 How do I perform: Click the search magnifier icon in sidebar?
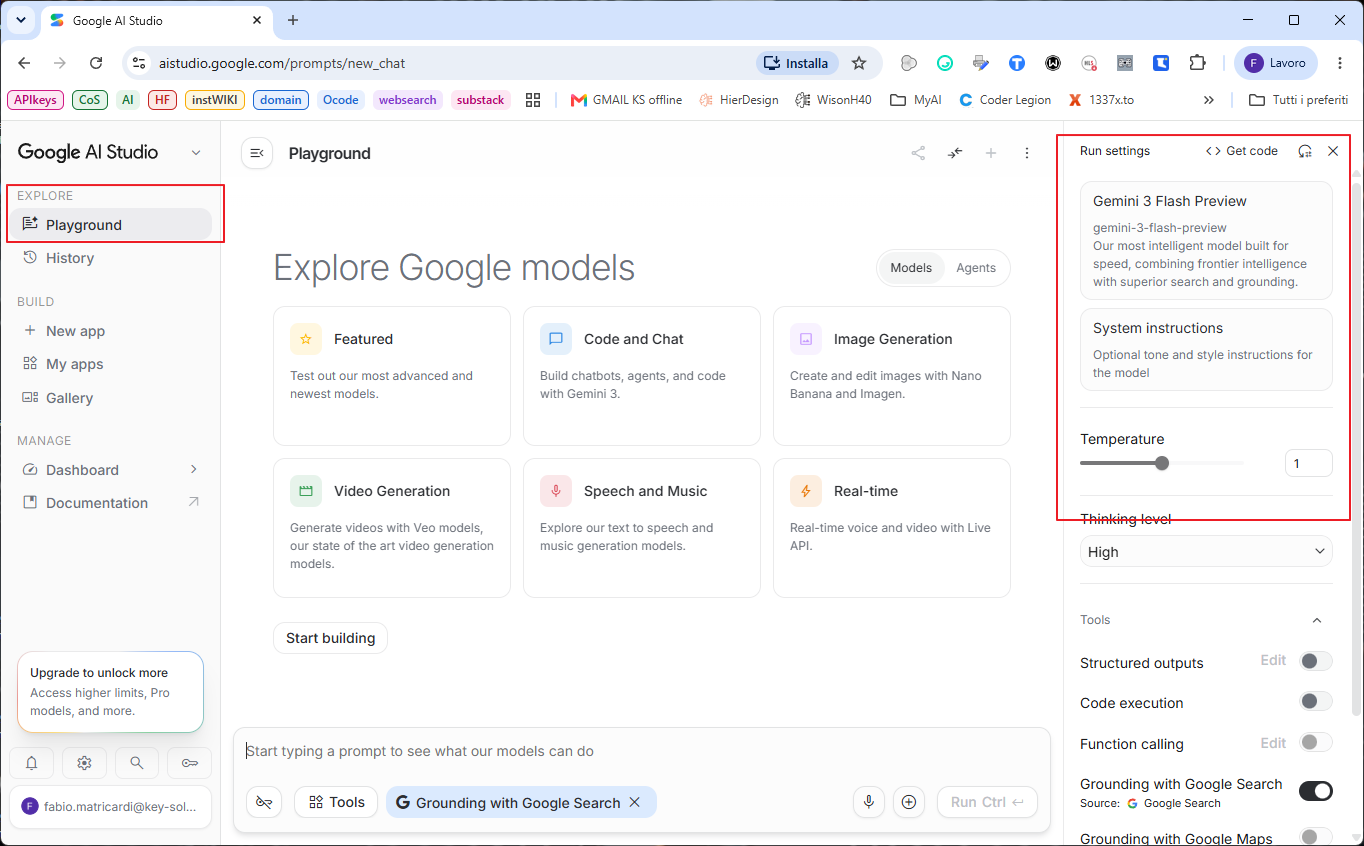tap(137, 763)
